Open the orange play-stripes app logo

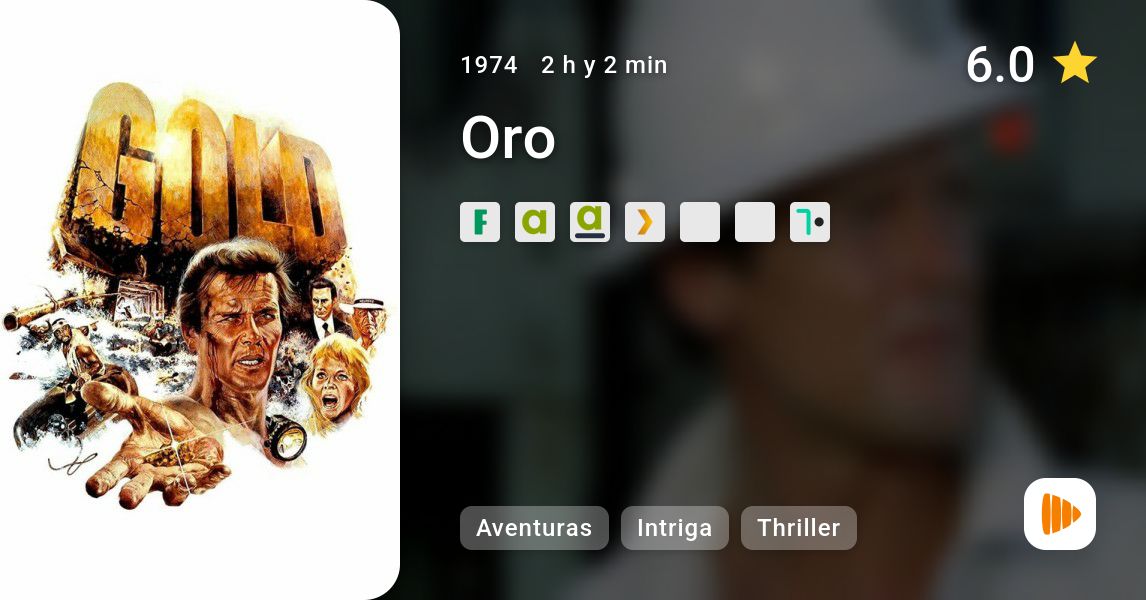1060,514
